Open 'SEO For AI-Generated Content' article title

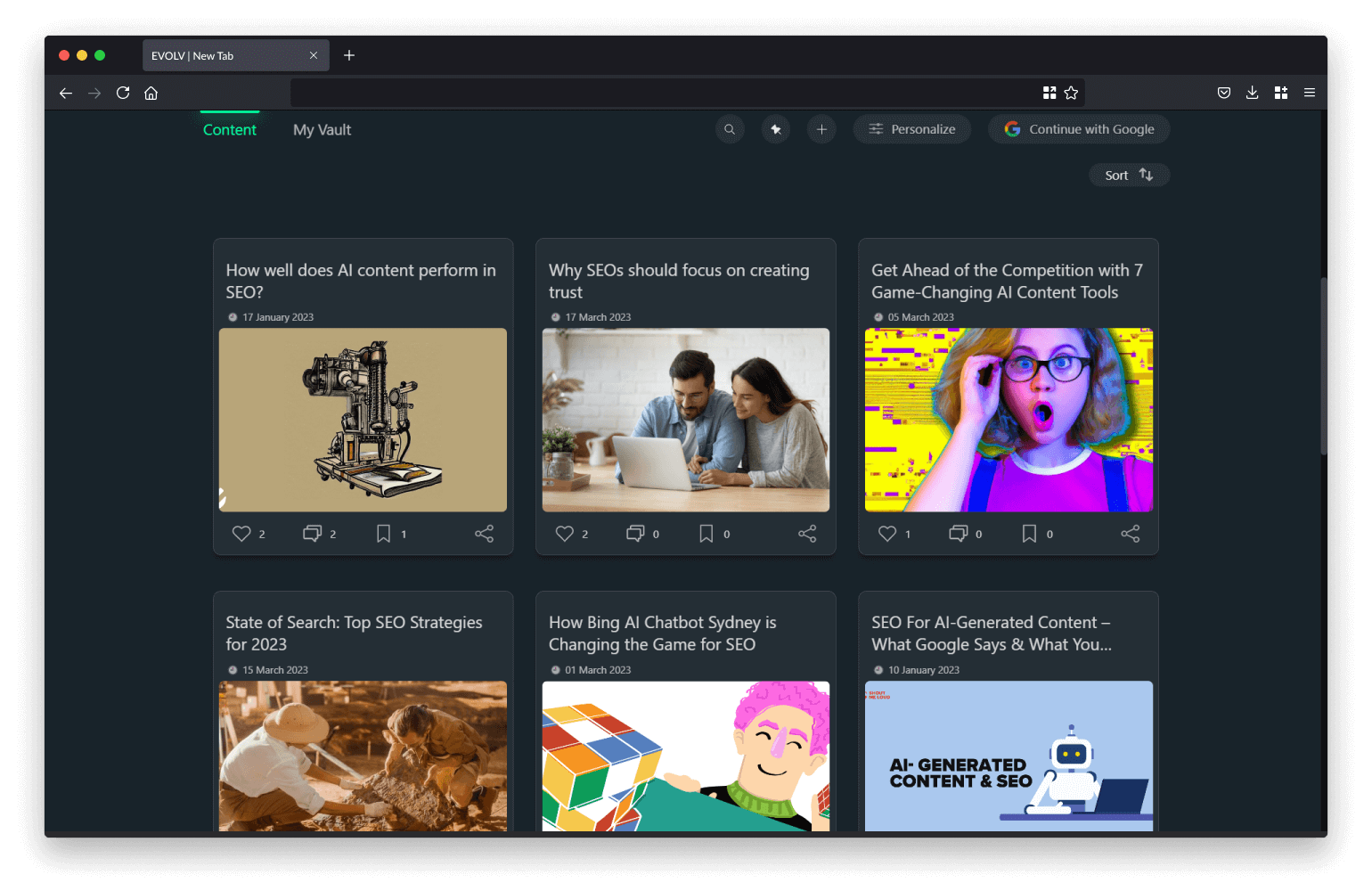pyautogui.click(x=992, y=633)
